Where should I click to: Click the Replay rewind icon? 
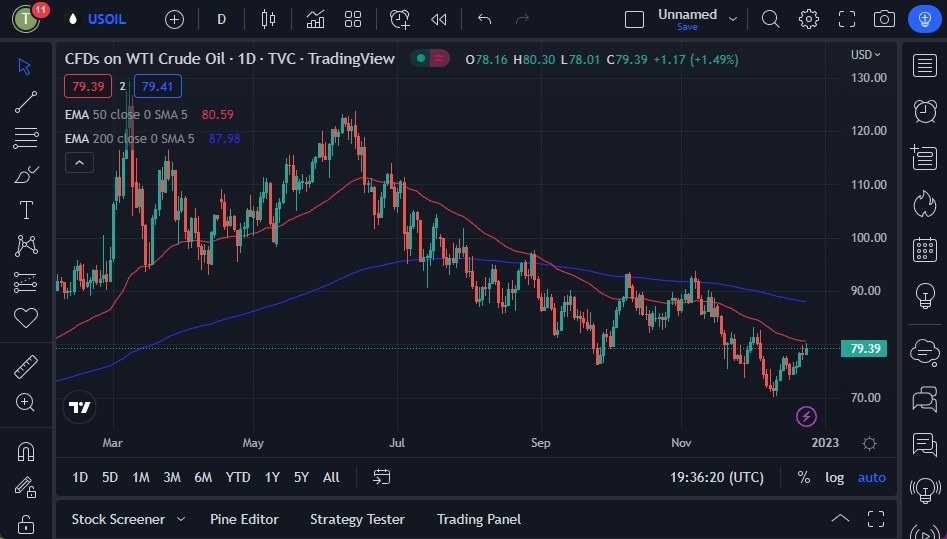pyautogui.click(x=438, y=19)
